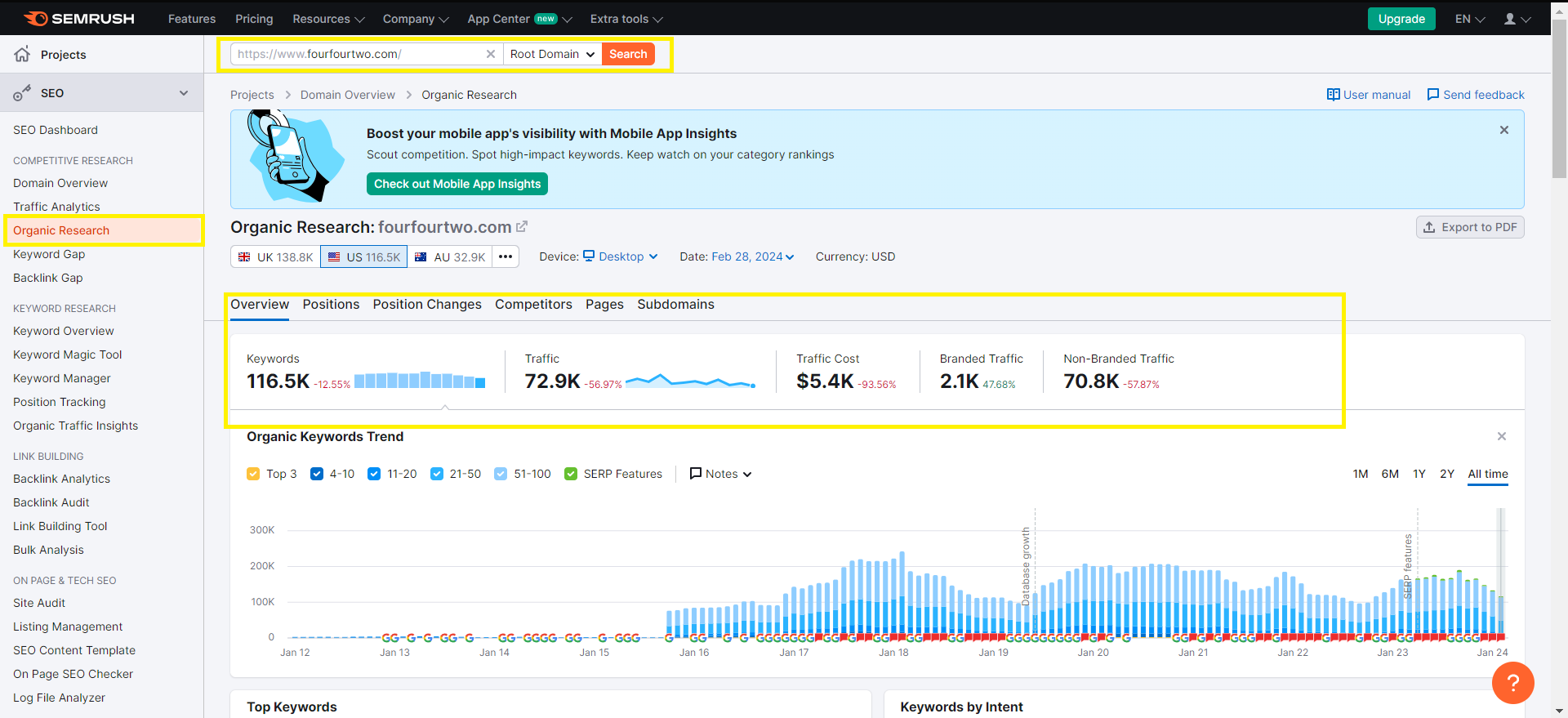Click the SERP features chart marker
This screenshot has width=1568, height=718.
click(1408, 565)
